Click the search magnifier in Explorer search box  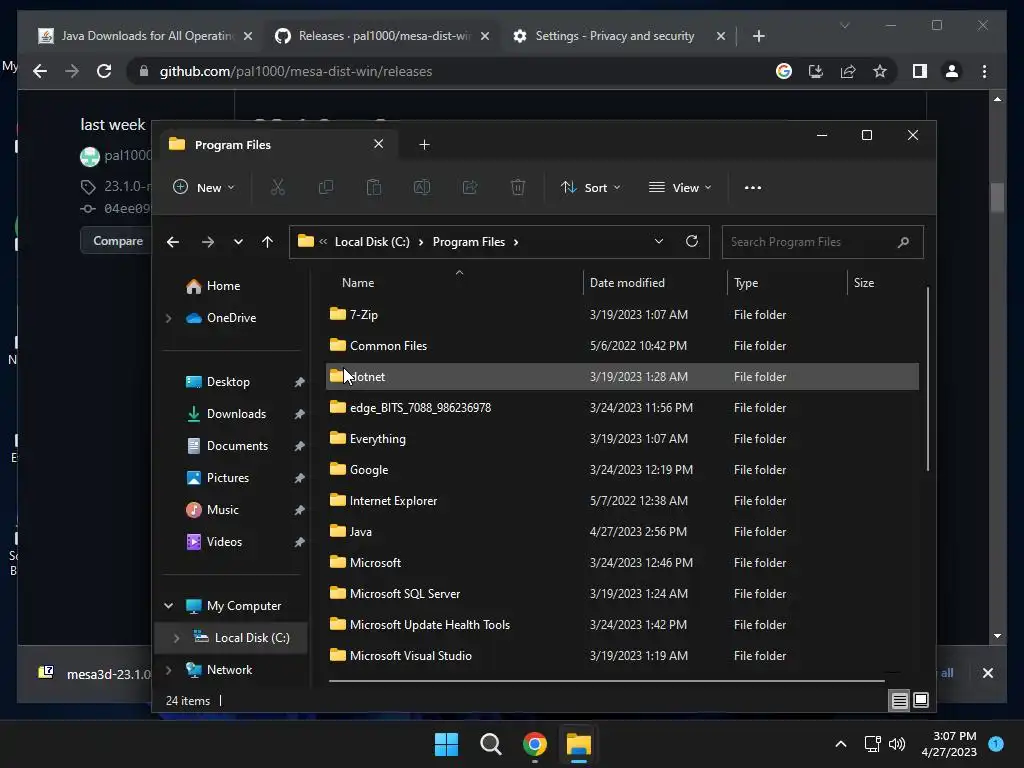[903, 242]
